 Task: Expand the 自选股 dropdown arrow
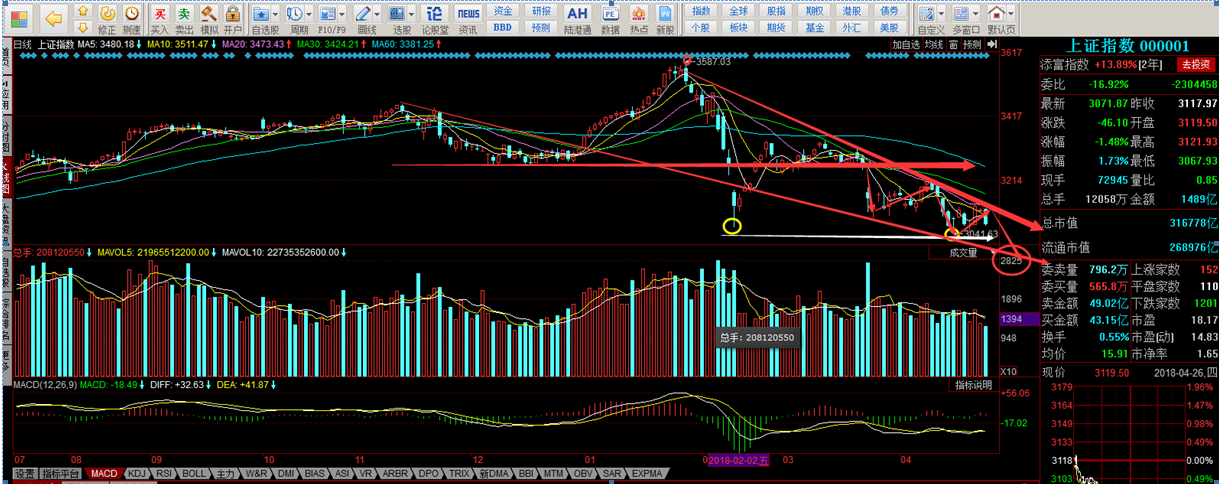(x=274, y=14)
